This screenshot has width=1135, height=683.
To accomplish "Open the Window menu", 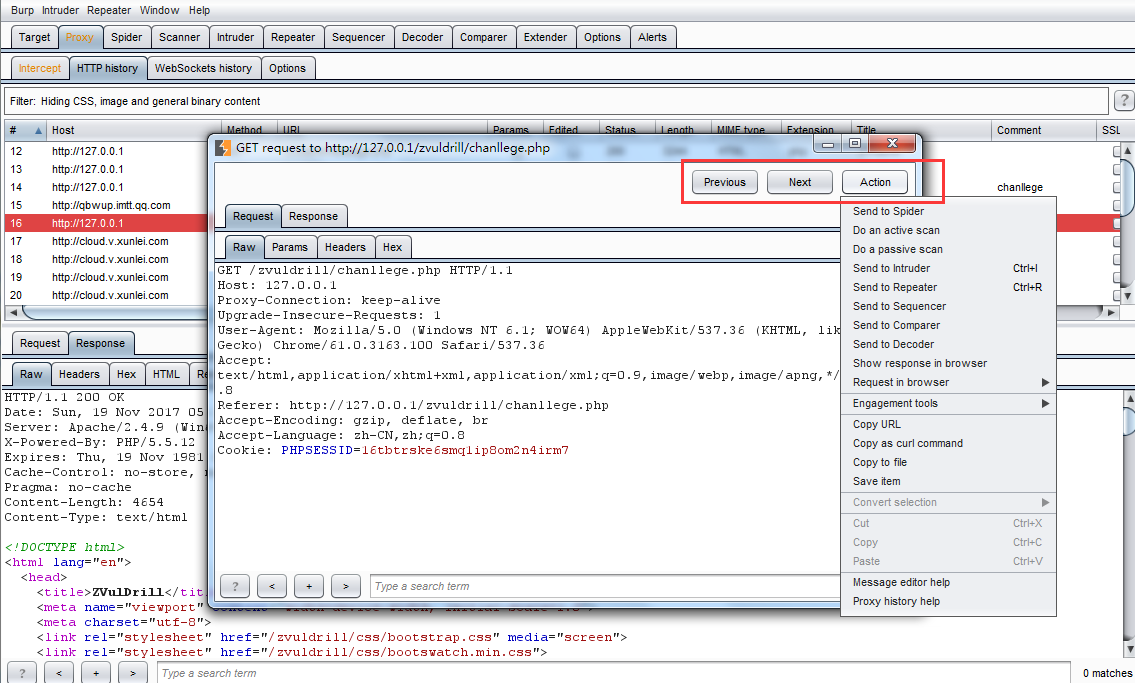I will [159, 10].
